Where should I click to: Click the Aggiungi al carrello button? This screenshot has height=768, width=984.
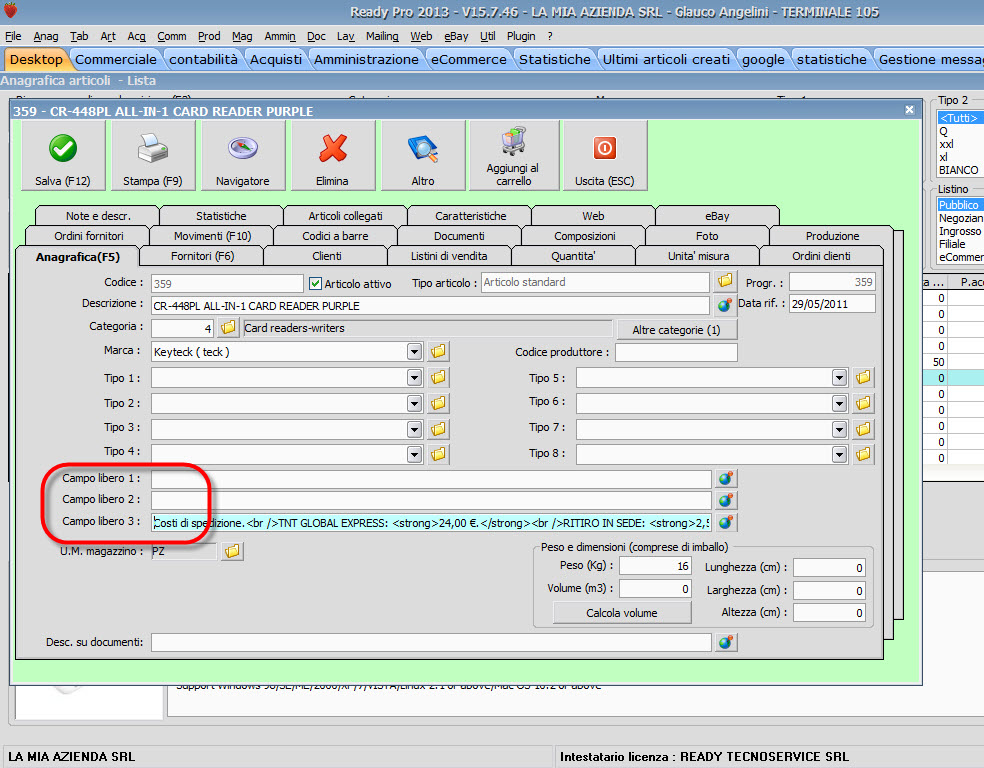513,156
